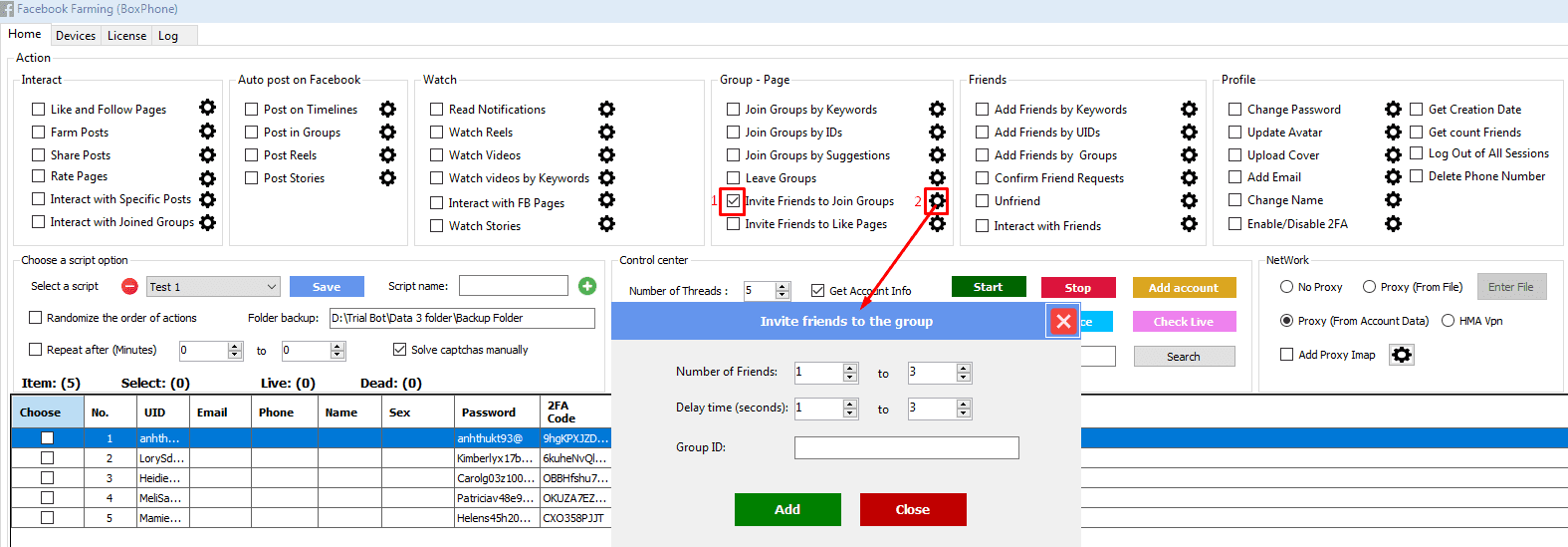Click the green Start button
Viewport: 1568px width, 547px height.
(989, 287)
